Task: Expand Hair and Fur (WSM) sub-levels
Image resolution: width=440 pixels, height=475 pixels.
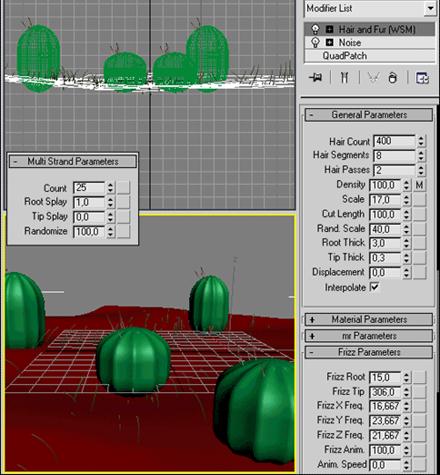Action: 329,29
